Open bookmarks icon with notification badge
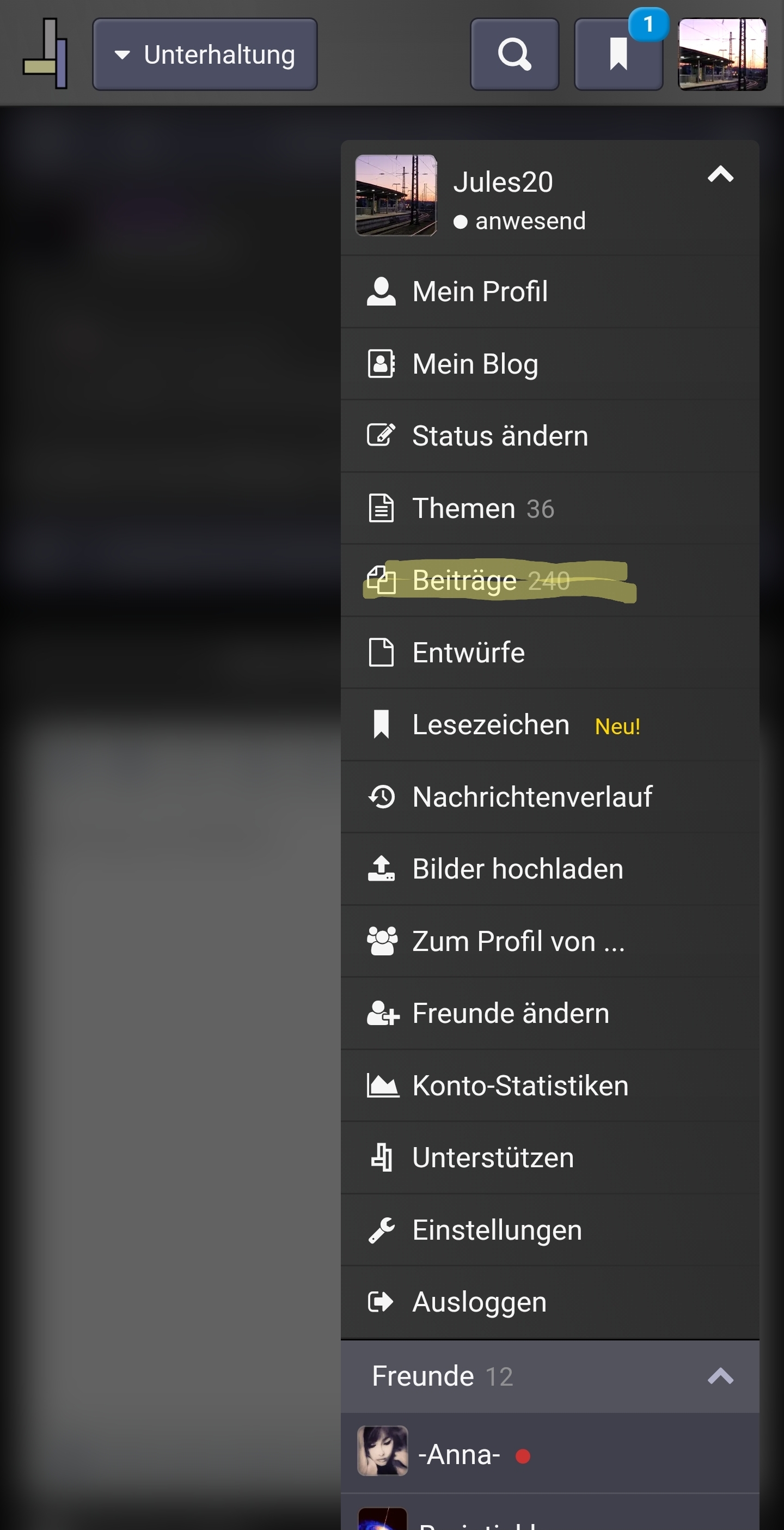Image resolution: width=784 pixels, height=1530 pixels. (x=618, y=54)
